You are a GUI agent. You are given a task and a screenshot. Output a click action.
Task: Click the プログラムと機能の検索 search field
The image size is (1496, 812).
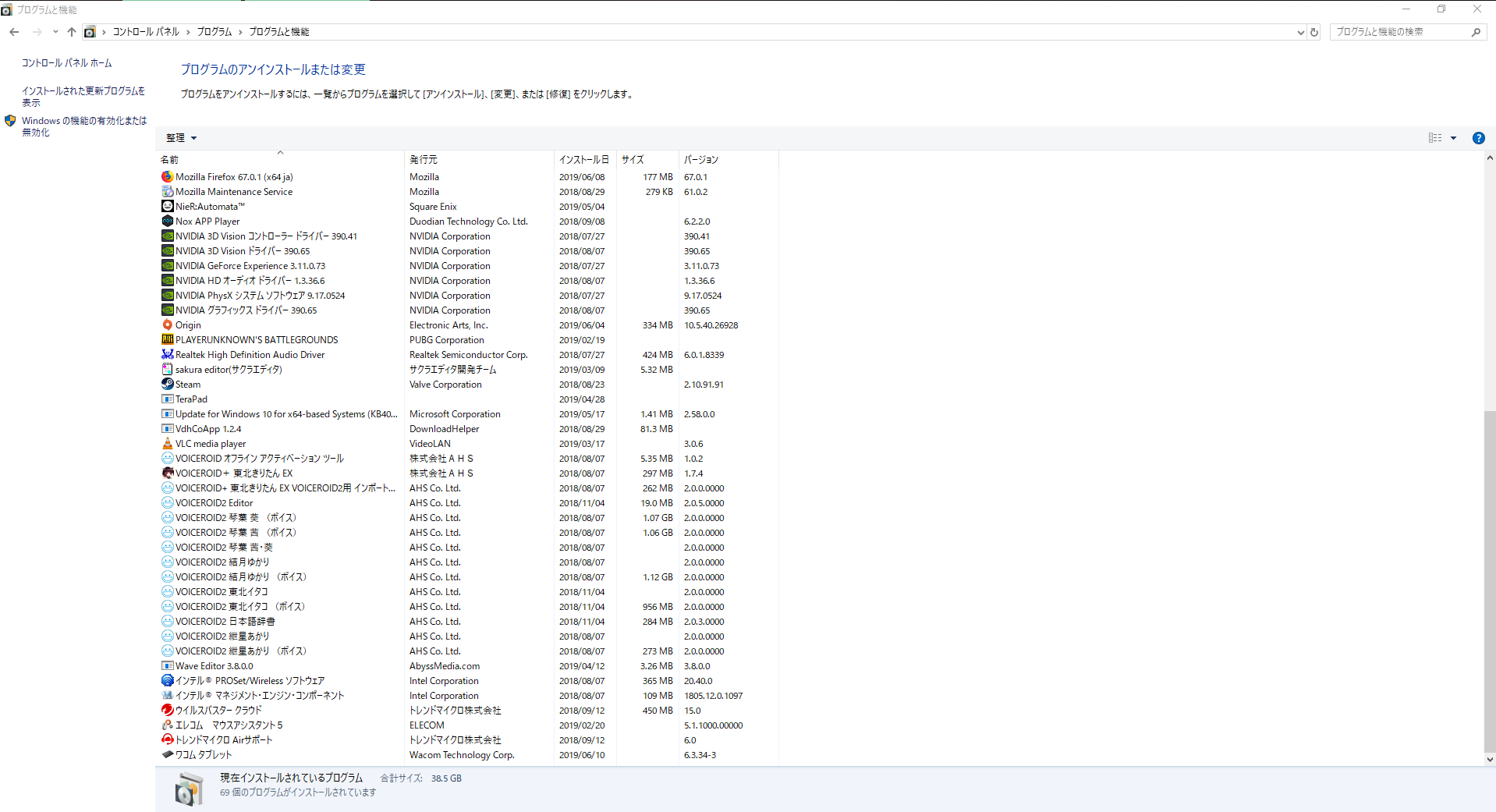(1400, 32)
